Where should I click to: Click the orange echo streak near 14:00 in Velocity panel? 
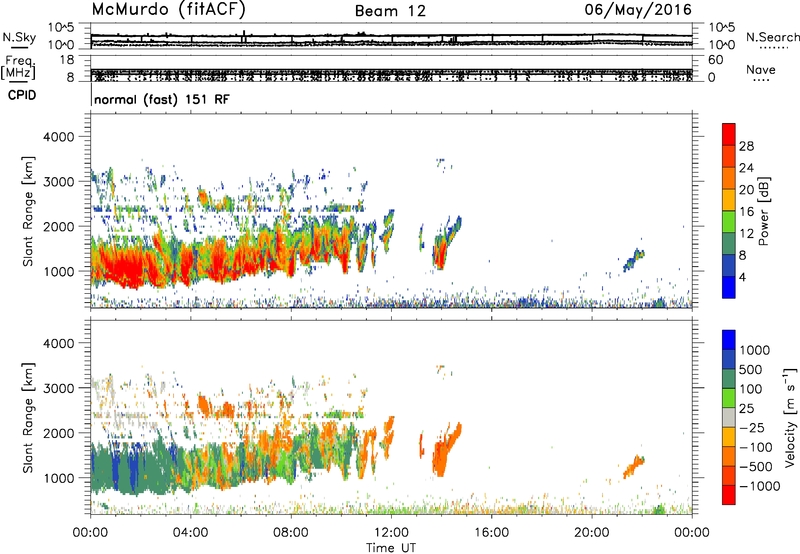point(446,449)
